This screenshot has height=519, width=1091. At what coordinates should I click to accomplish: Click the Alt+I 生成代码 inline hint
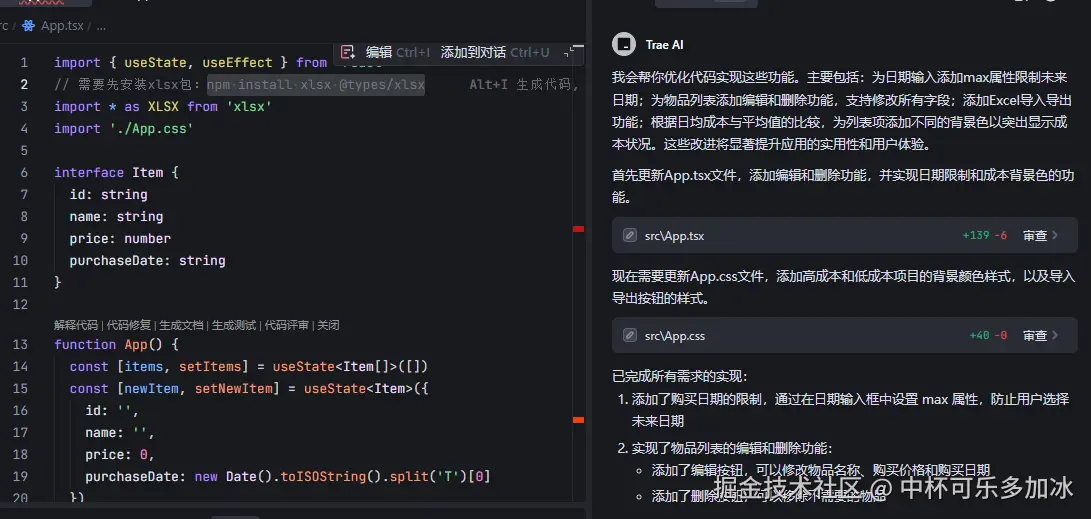525,84
